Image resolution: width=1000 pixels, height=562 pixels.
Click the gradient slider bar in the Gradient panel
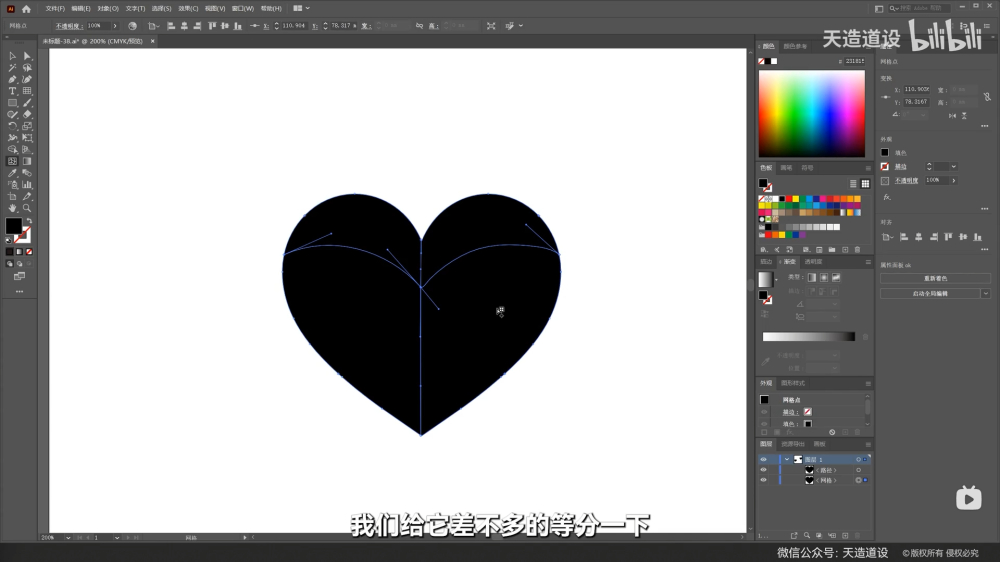pos(809,337)
